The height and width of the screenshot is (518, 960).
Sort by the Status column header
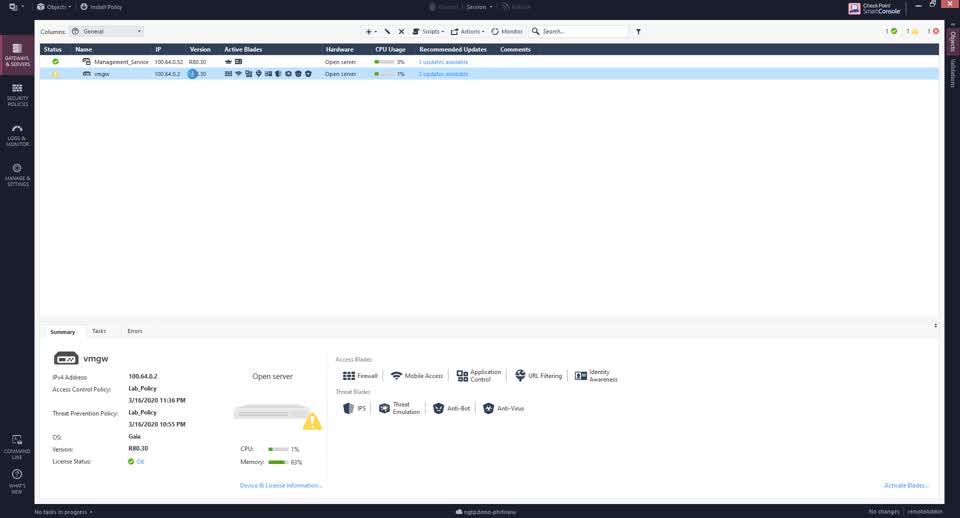coord(53,50)
